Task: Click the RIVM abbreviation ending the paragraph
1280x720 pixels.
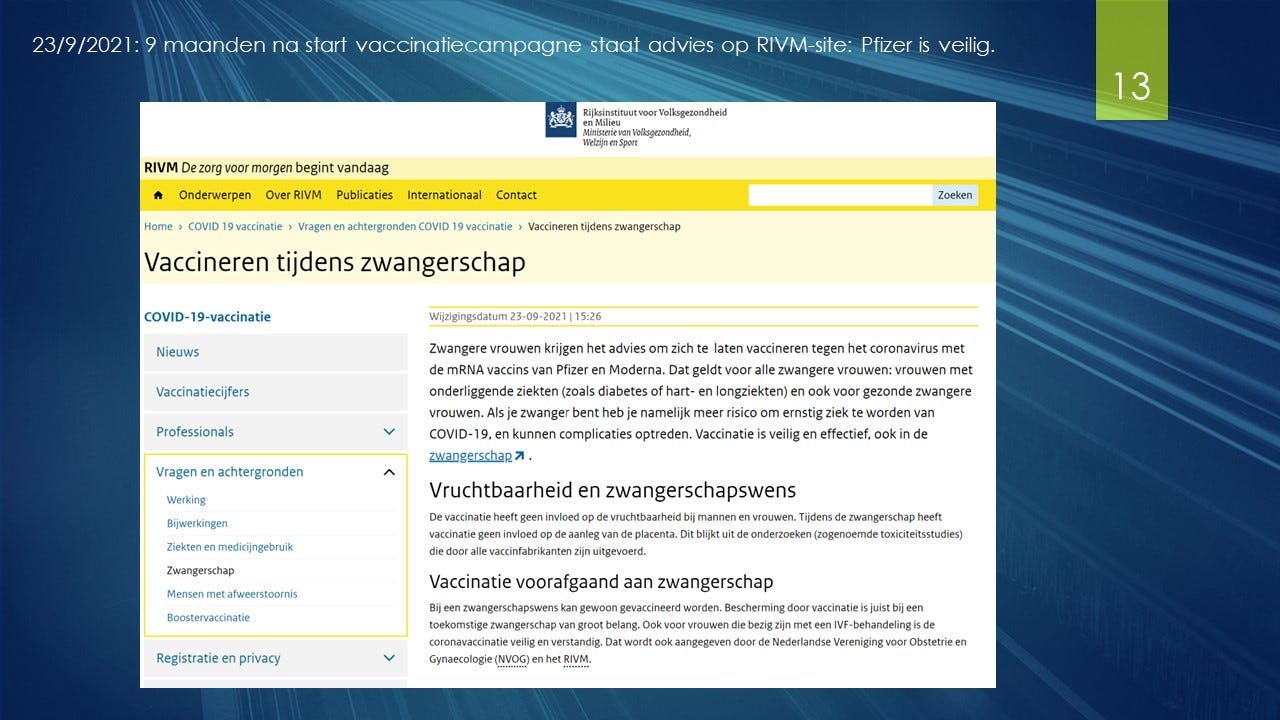Action: (x=576, y=660)
